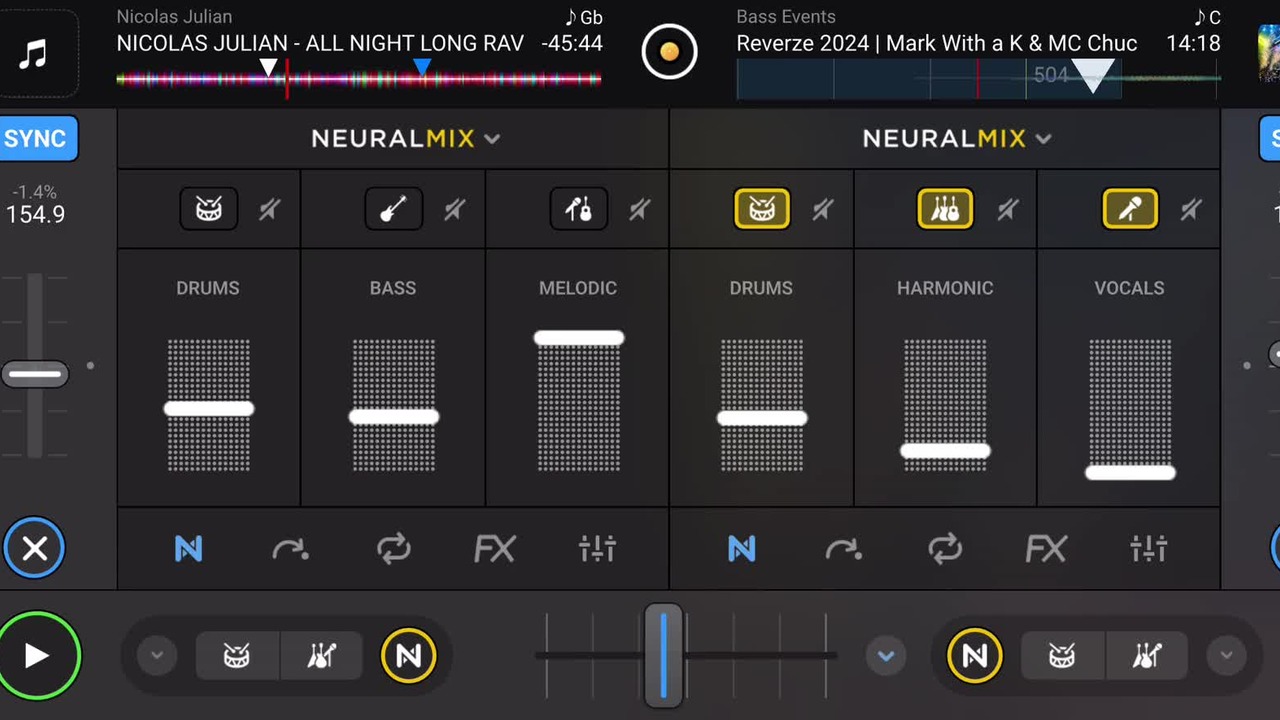Expand the blue chevron right of the crossfader
This screenshot has height=720, width=1280.
pyautogui.click(x=885, y=656)
